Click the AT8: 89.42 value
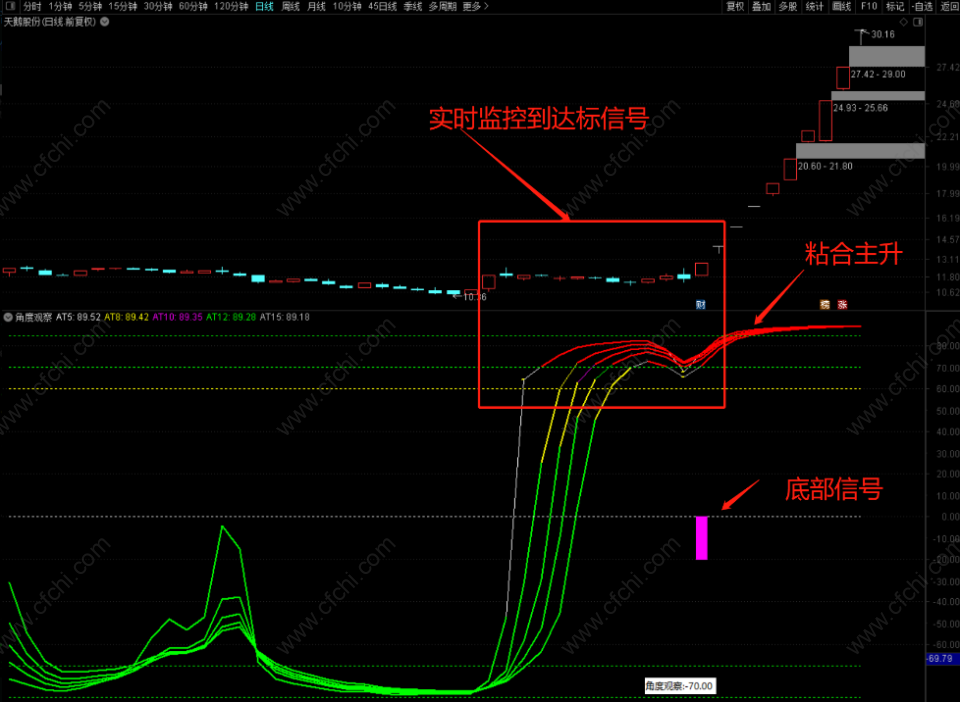Viewport: 960px width, 702px height. click(x=127, y=317)
